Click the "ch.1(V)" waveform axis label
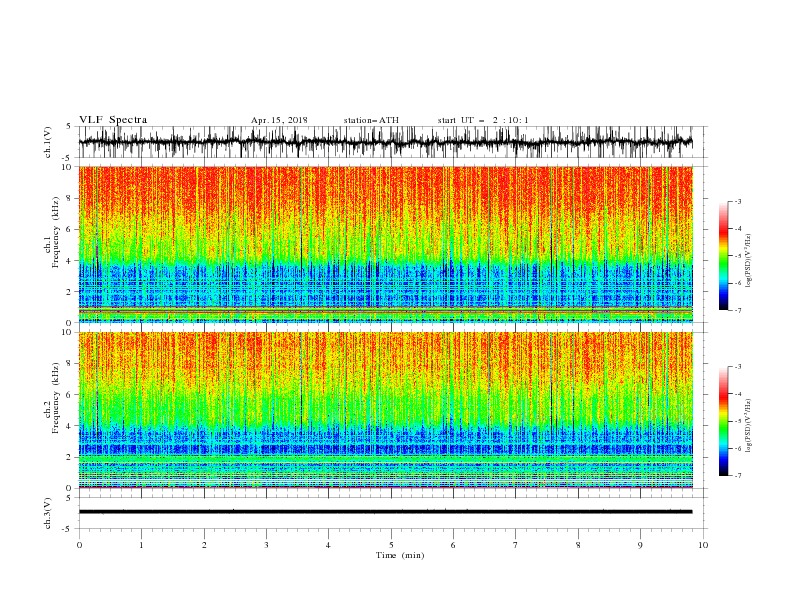The height and width of the screenshot is (612, 792). (48, 142)
